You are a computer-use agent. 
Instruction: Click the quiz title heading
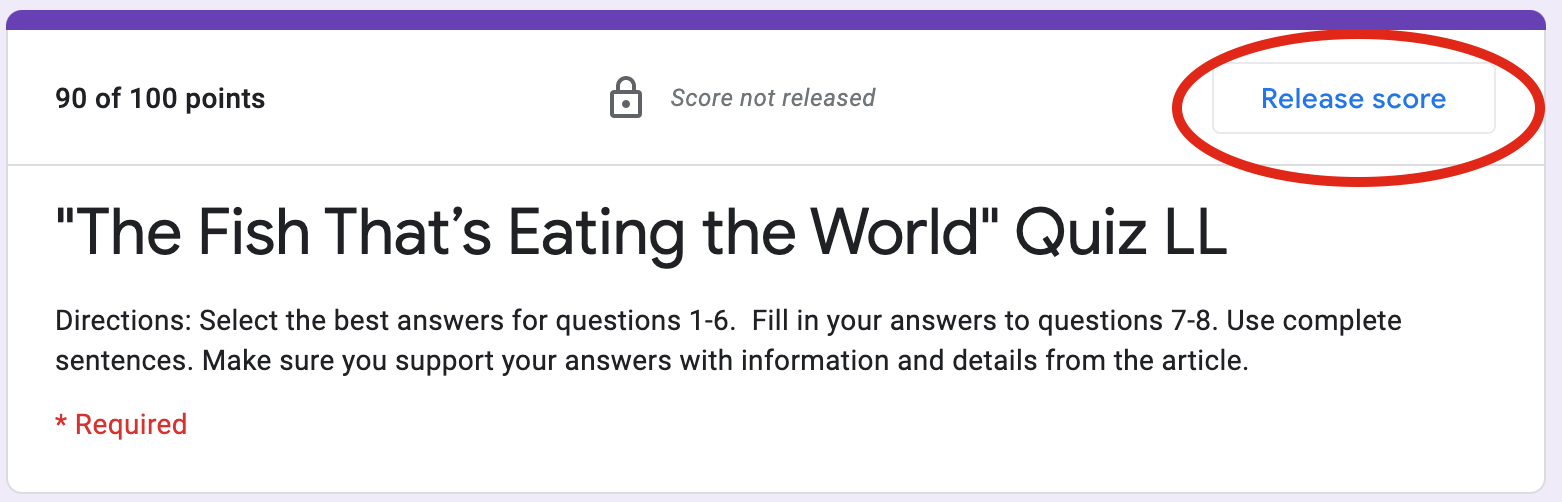coord(641,232)
